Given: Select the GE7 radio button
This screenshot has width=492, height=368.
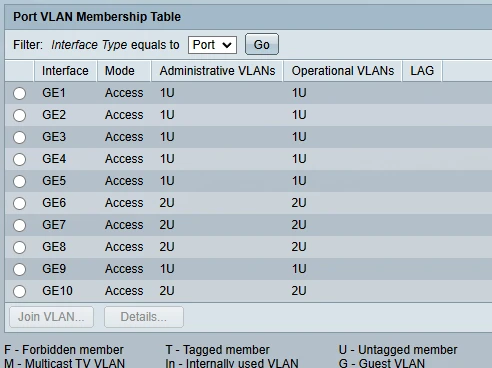Looking at the screenshot, I should coord(19,225).
